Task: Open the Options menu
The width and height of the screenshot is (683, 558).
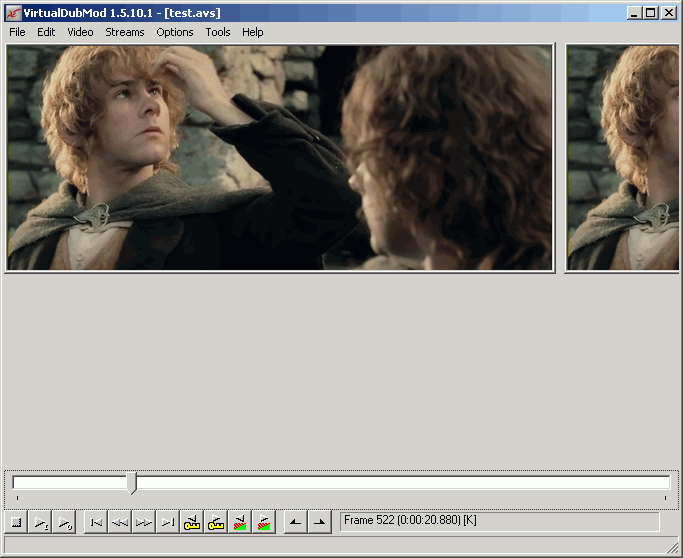Action: pyautogui.click(x=175, y=32)
